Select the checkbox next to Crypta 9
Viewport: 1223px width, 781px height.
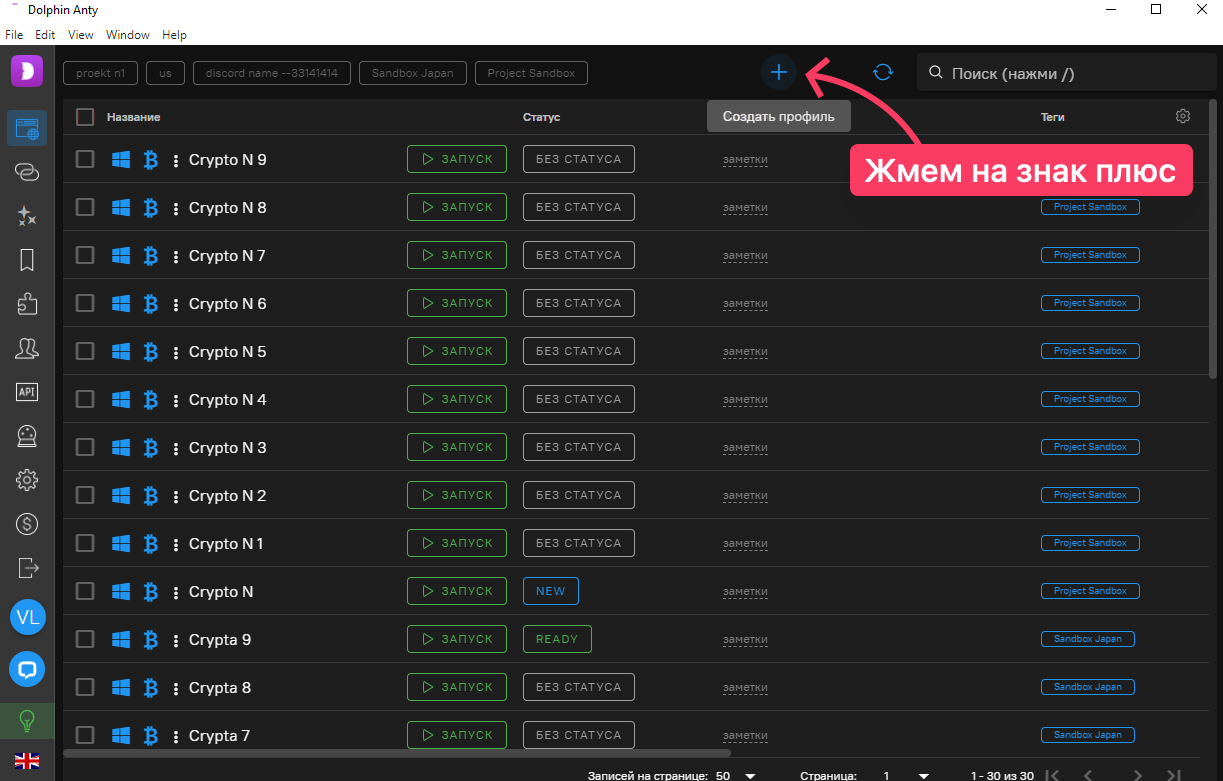point(85,639)
